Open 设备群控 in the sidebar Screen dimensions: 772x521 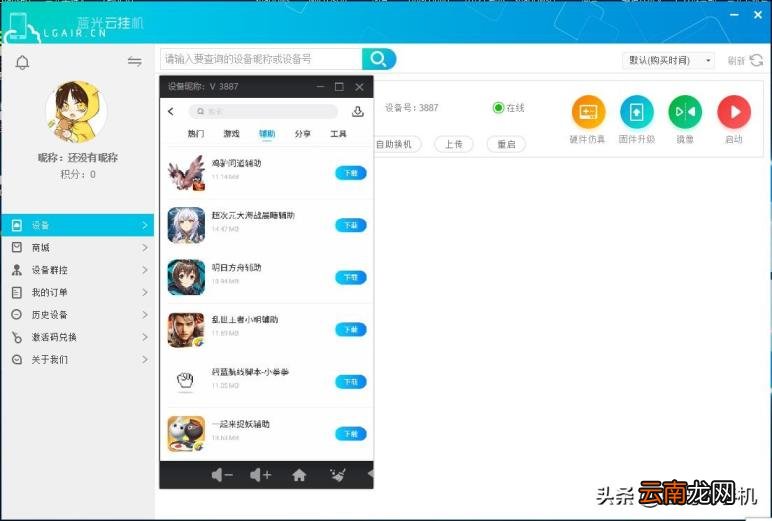click(78, 270)
